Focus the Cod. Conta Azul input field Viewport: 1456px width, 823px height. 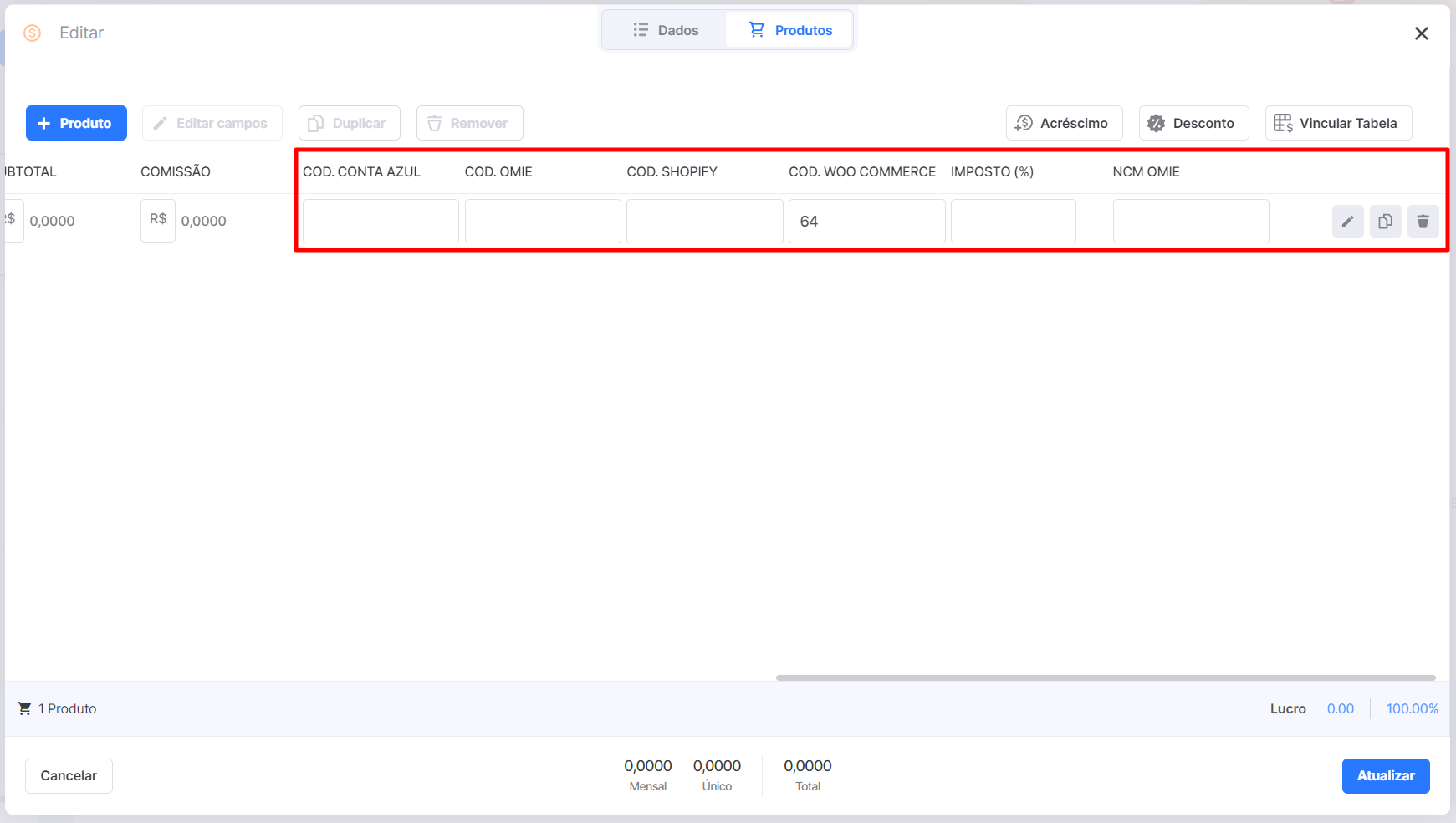[x=381, y=221]
